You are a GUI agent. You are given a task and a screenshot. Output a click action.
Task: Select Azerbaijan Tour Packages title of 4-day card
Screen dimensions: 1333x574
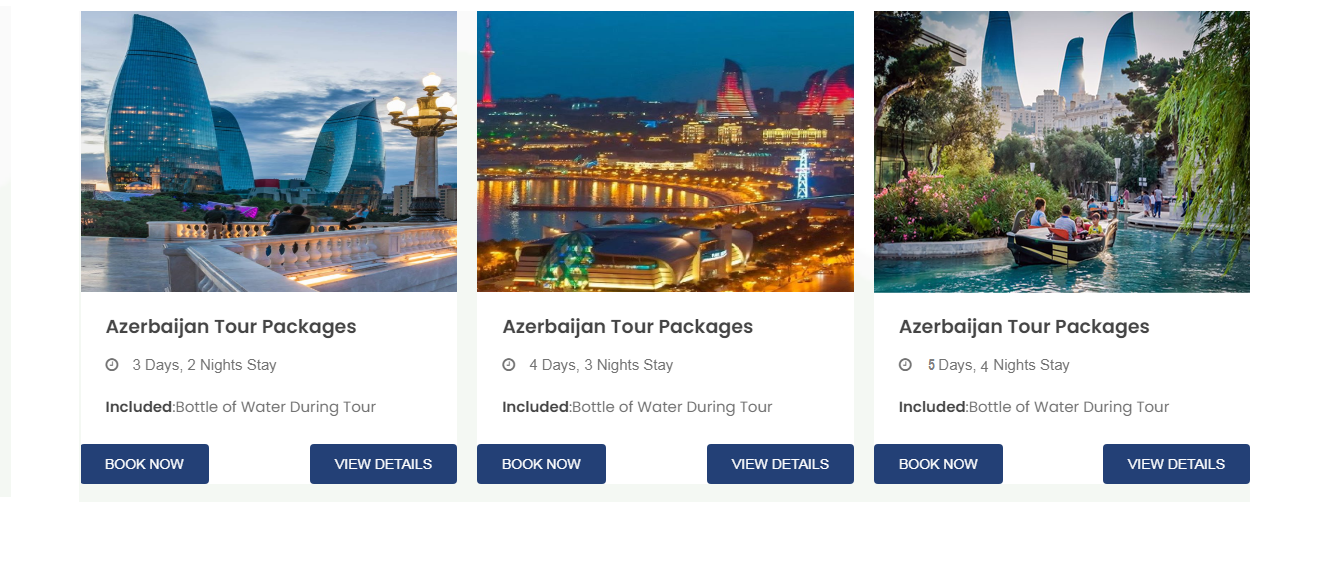[x=627, y=327]
